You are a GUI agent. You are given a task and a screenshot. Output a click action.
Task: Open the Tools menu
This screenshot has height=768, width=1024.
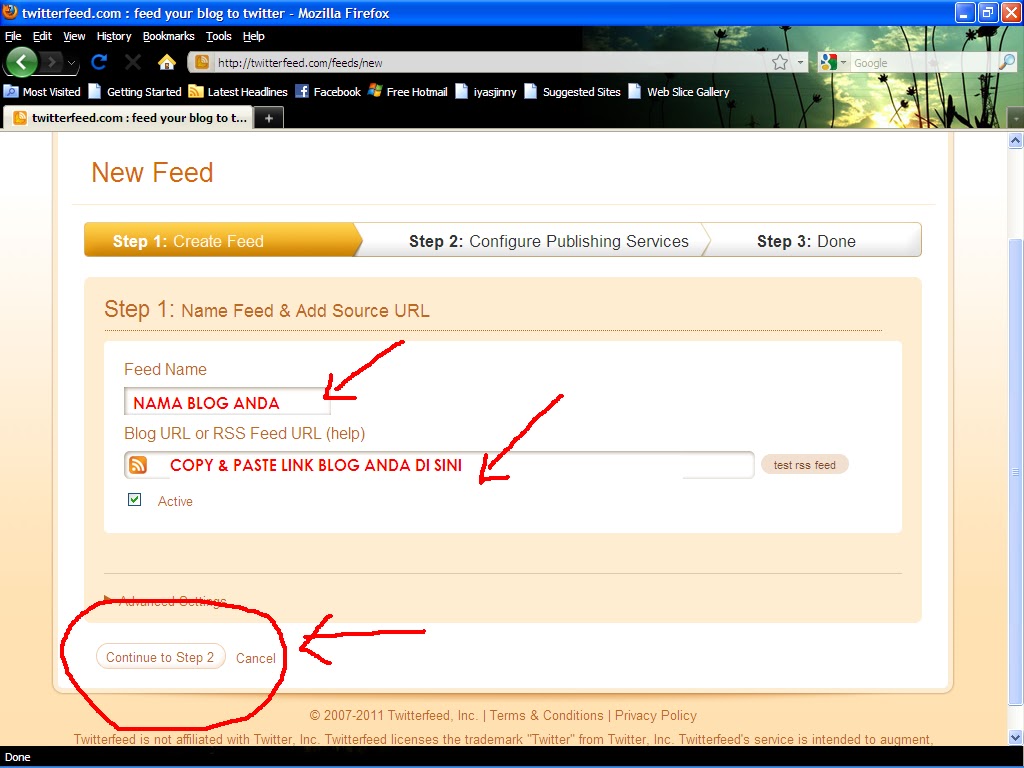pyautogui.click(x=219, y=36)
